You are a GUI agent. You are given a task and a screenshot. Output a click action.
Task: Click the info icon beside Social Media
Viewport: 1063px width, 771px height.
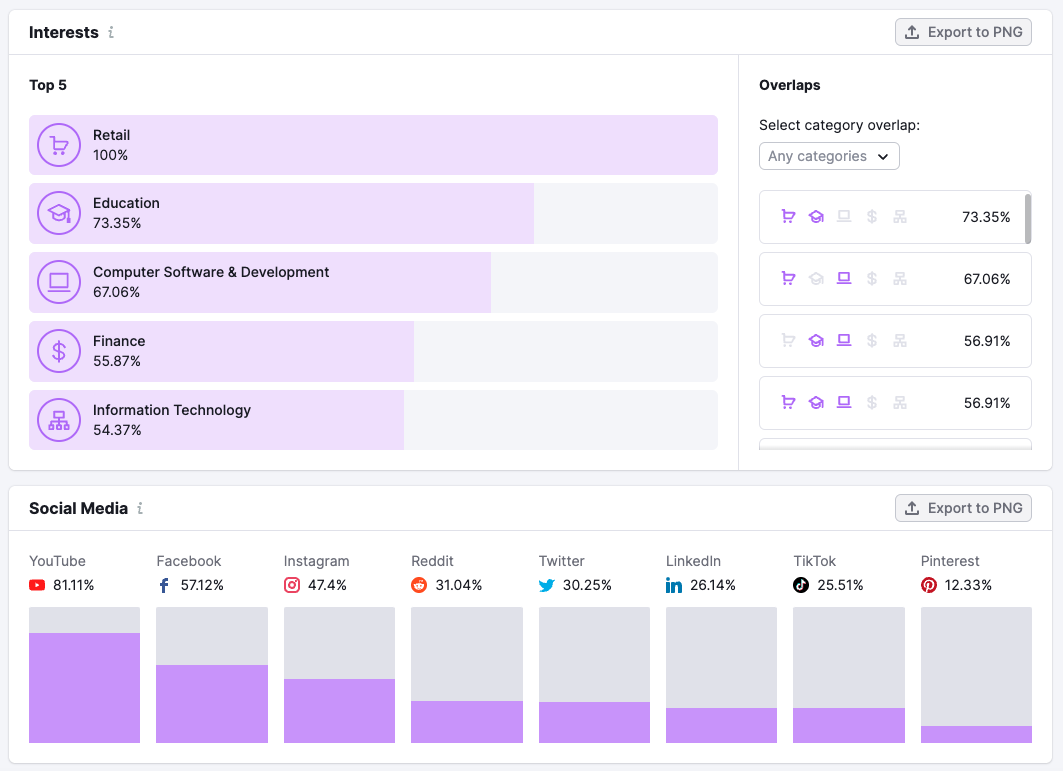click(139, 508)
